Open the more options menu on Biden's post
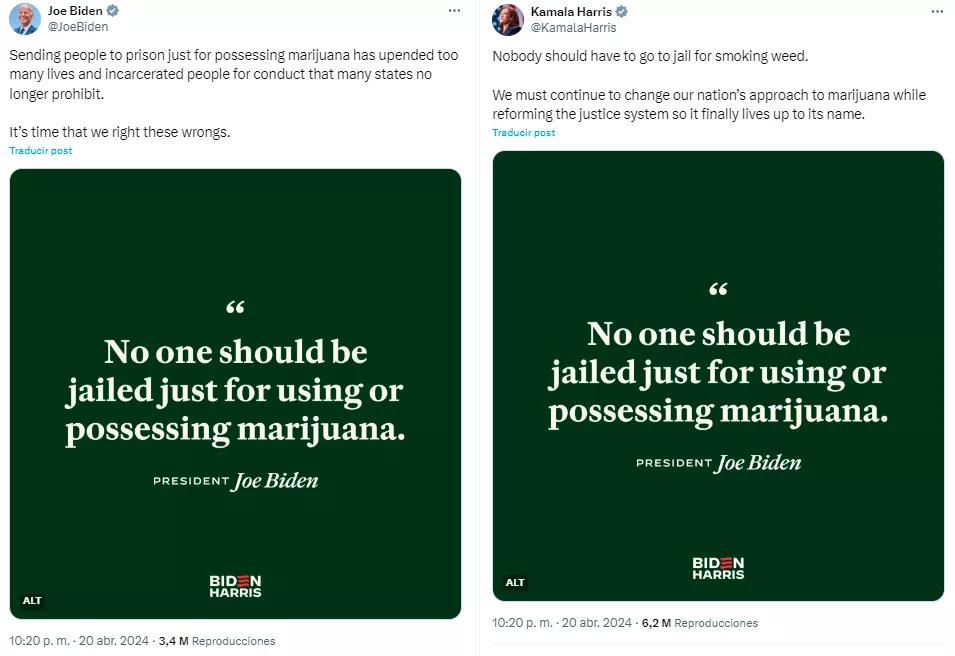The height and width of the screenshot is (656, 955). pos(454,10)
